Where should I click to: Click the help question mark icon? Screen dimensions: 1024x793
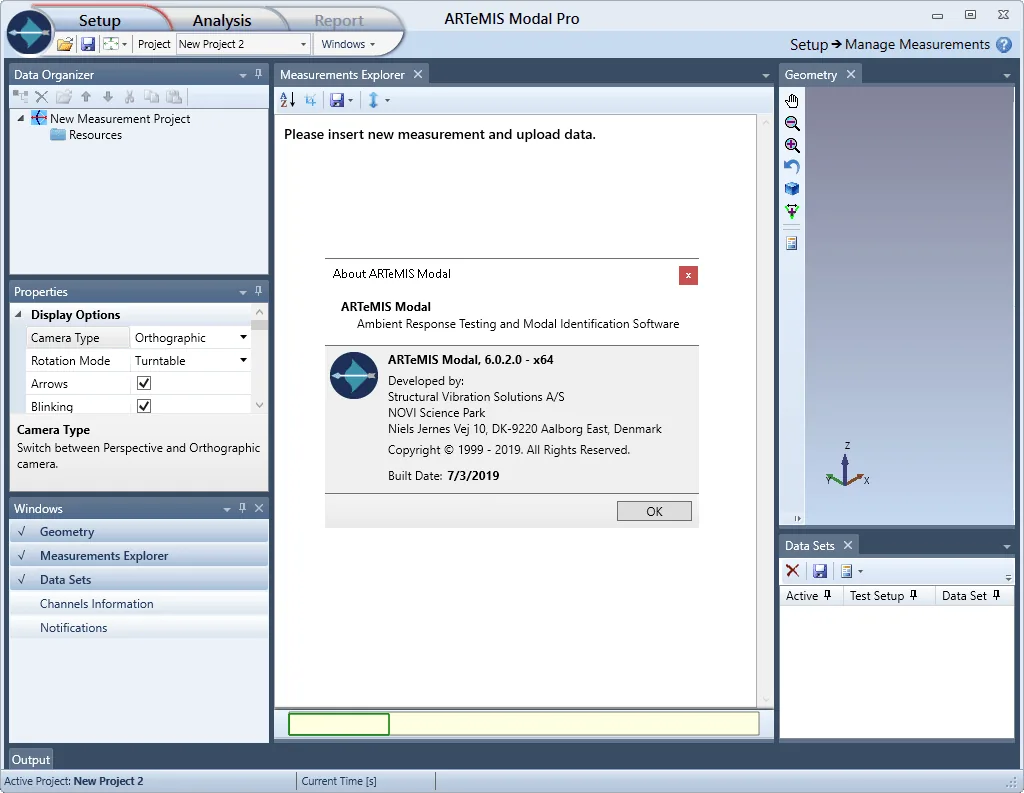[1004, 44]
